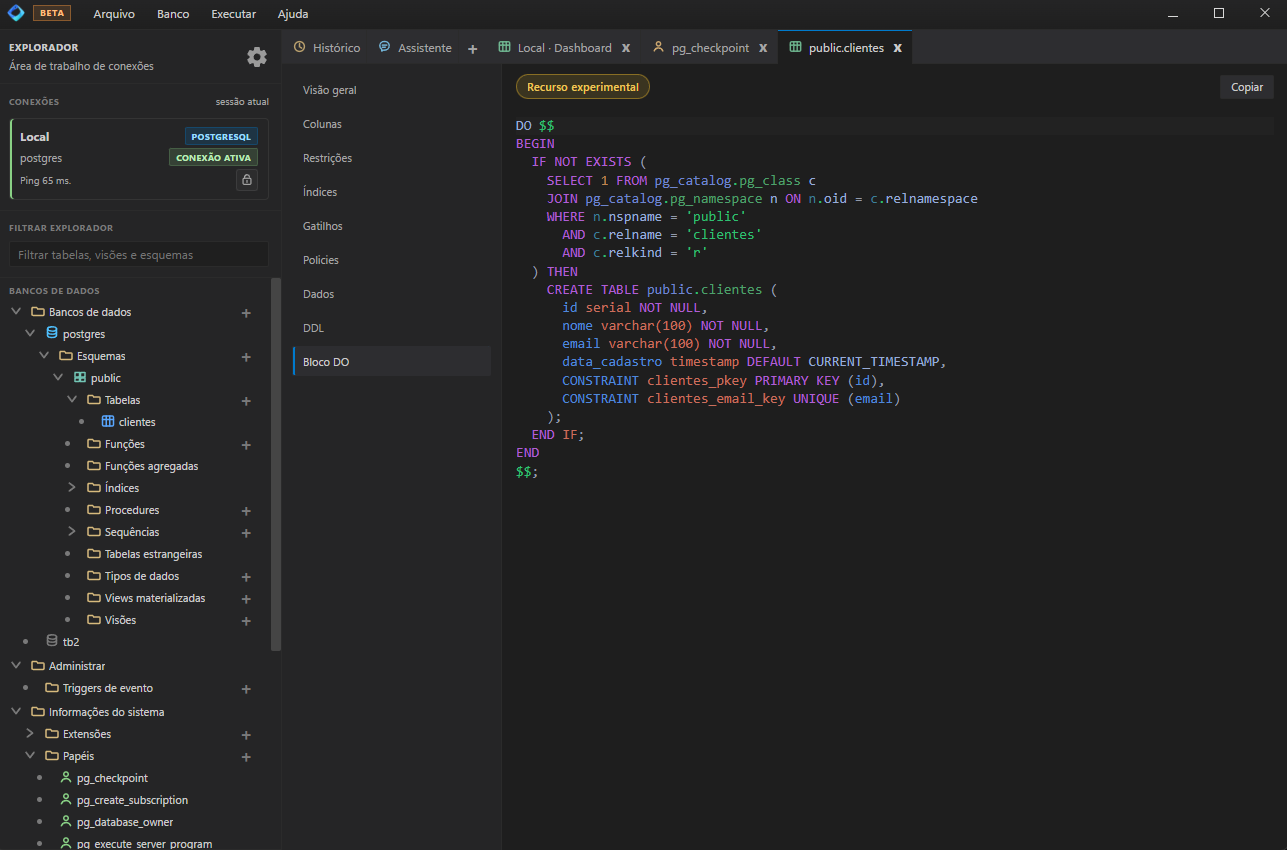Click the lock icon in Local connection card
Viewport: 1287px width, 850px height.
coord(246,180)
